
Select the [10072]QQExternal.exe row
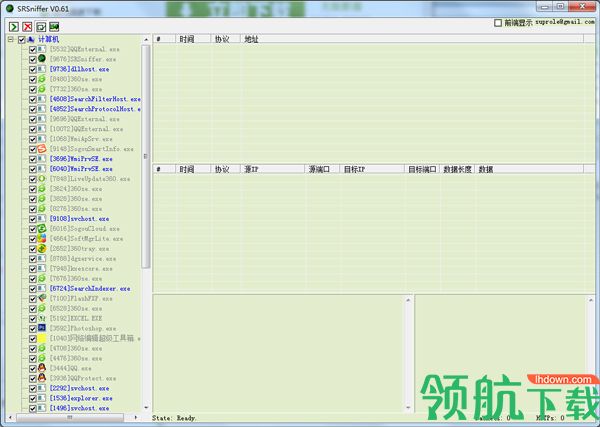coord(86,129)
